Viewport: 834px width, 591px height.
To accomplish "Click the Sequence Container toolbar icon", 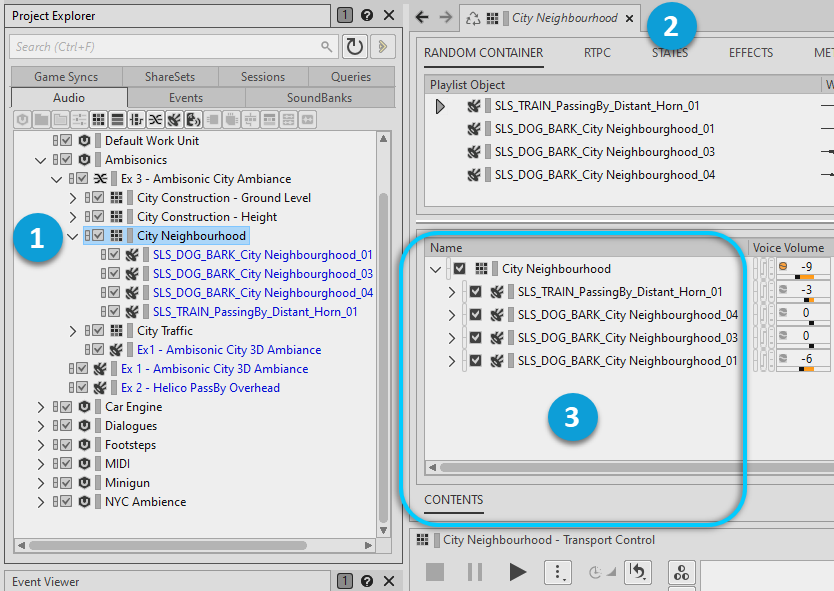I will [117, 119].
